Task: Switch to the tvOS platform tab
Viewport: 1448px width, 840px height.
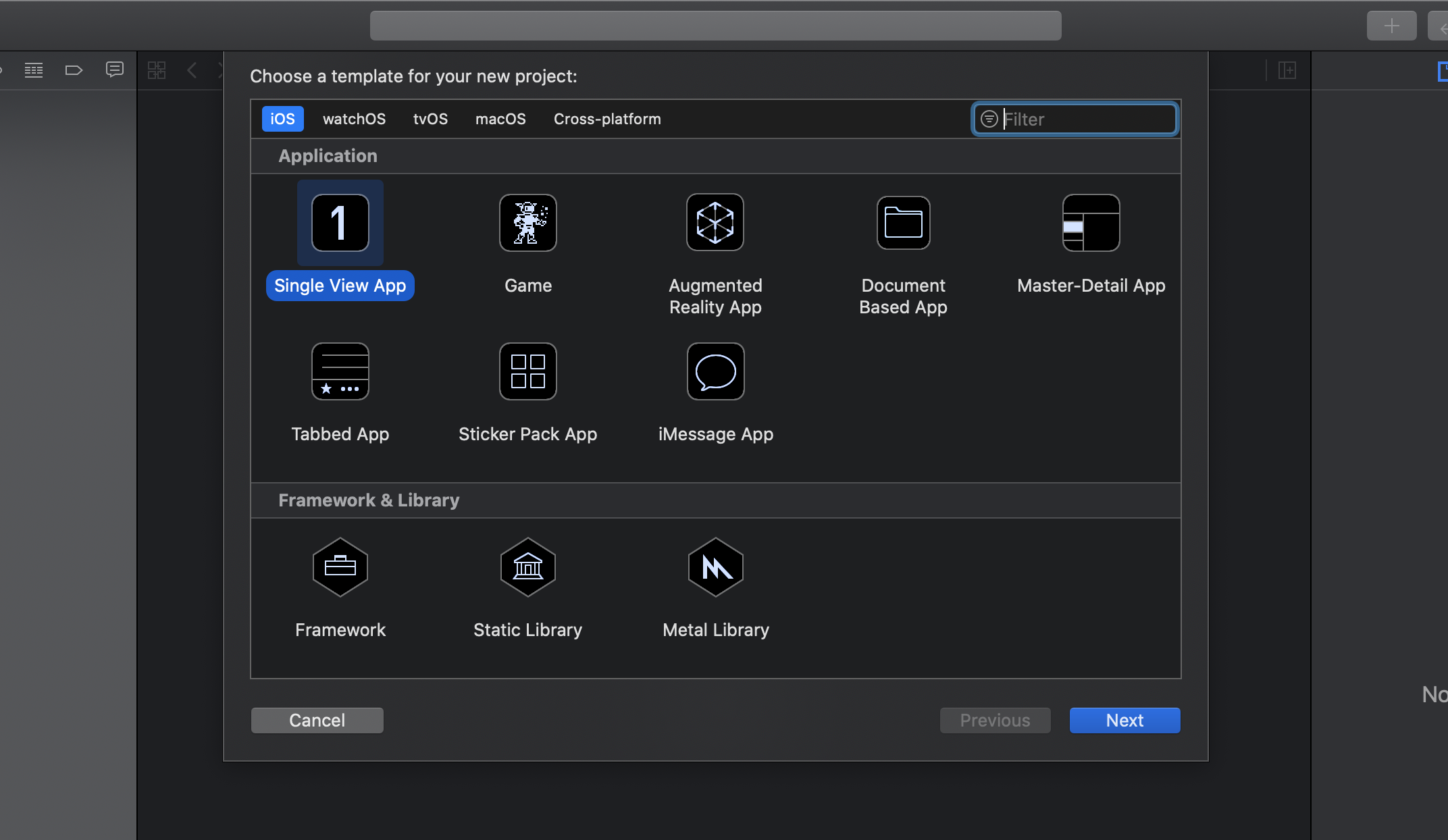Action: click(x=430, y=119)
